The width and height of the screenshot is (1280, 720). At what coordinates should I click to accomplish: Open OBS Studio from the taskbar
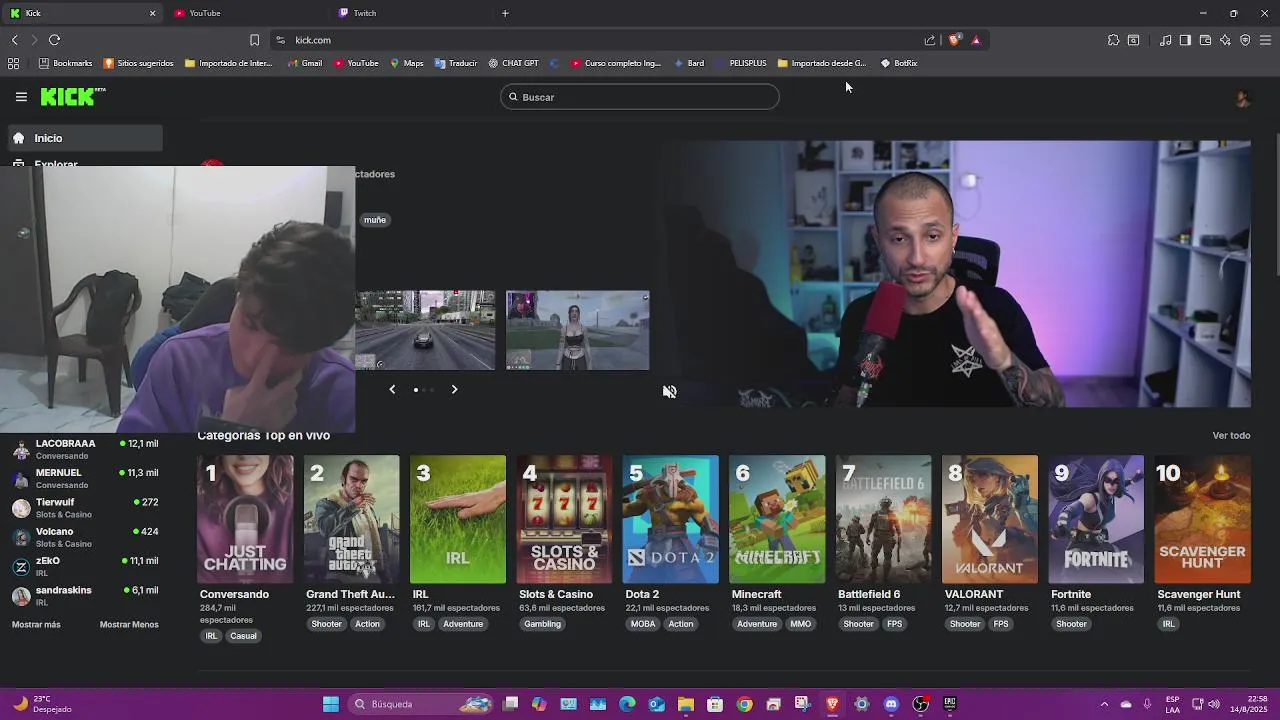pyautogui.click(x=920, y=704)
